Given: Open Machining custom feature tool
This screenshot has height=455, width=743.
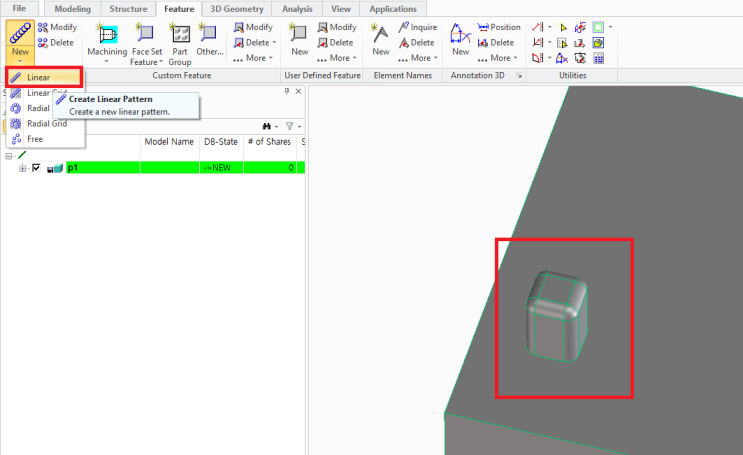Looking at the screenshot, I should 107,44.
